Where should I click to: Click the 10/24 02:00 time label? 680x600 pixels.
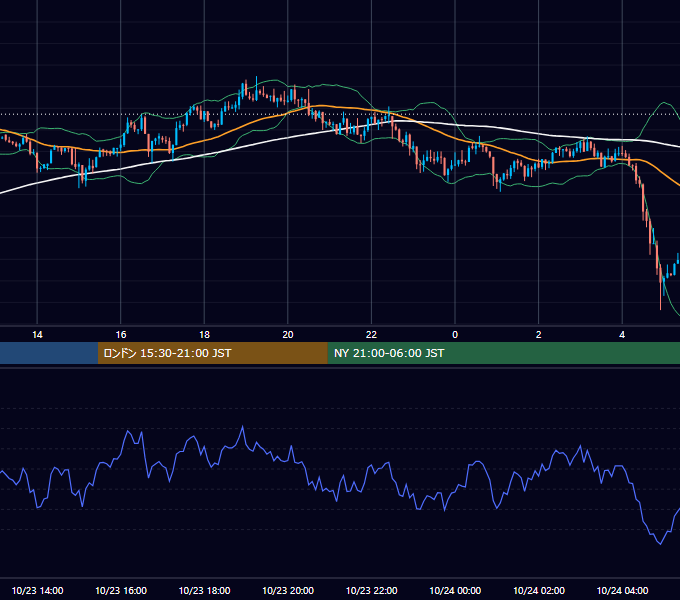coord(539,590)
